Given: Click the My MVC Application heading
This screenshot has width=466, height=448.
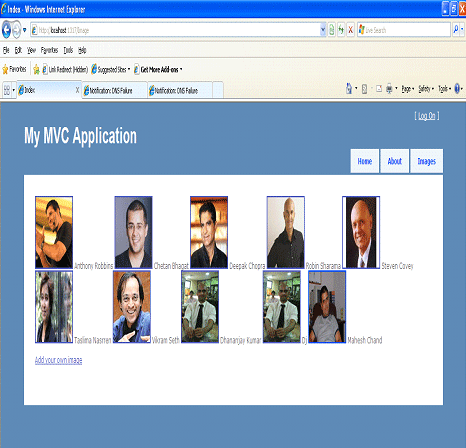Looking at the screenshot, I should pos(80,136).
